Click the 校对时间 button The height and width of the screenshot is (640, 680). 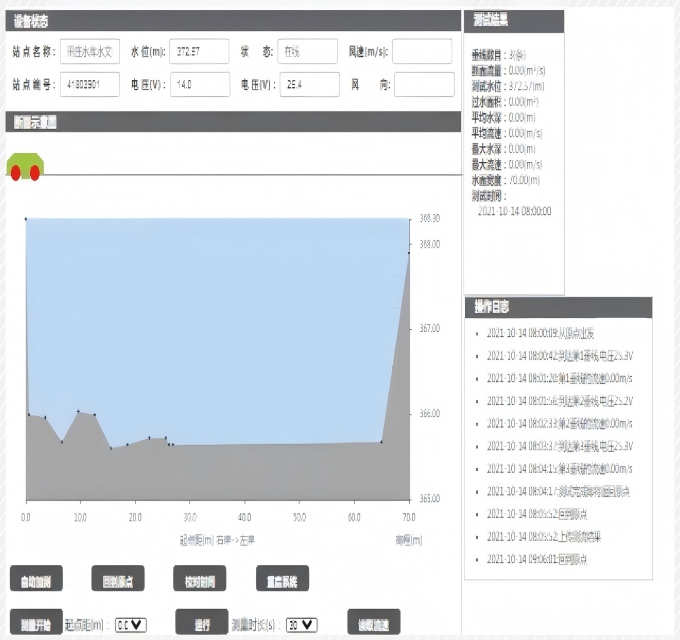tap(199, 579)
